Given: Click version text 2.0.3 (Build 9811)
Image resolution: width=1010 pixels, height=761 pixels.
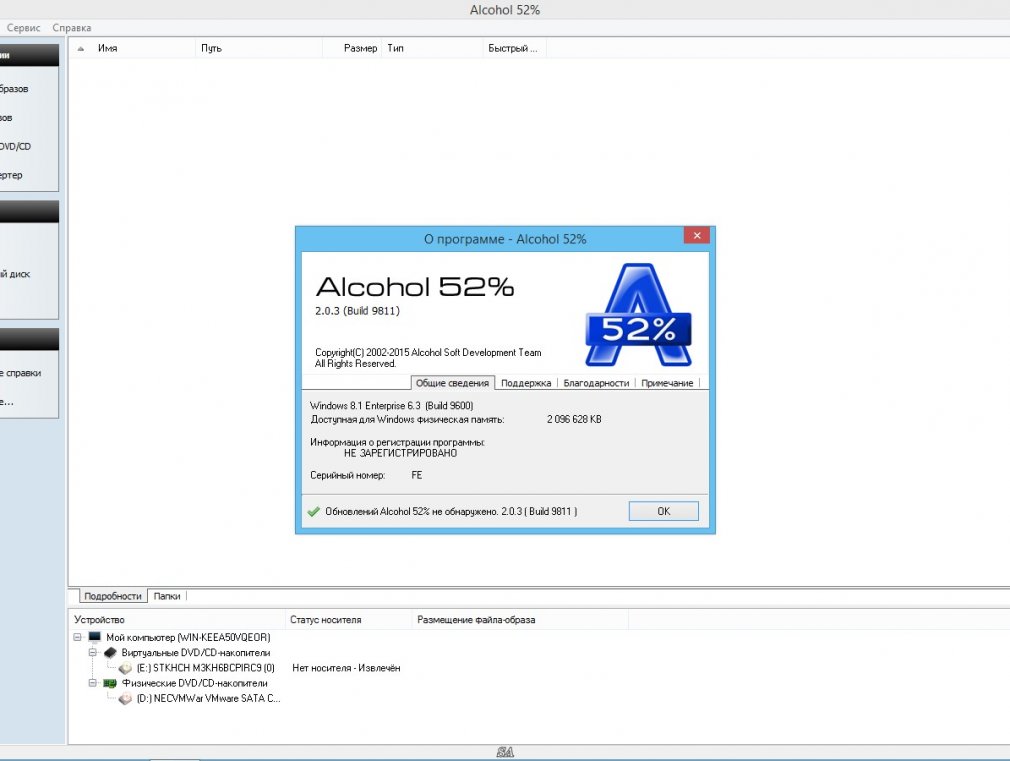Looking at the screenshot, I should pyautogui.click(x=357, y=311).
